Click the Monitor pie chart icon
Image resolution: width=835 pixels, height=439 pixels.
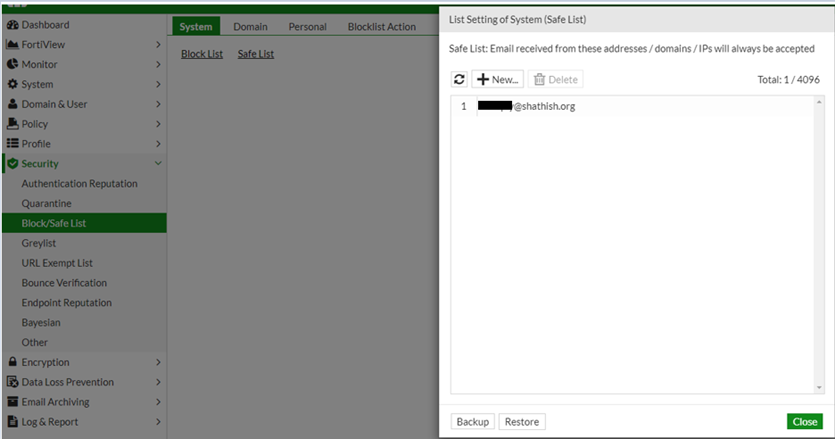tap(13, 64)
